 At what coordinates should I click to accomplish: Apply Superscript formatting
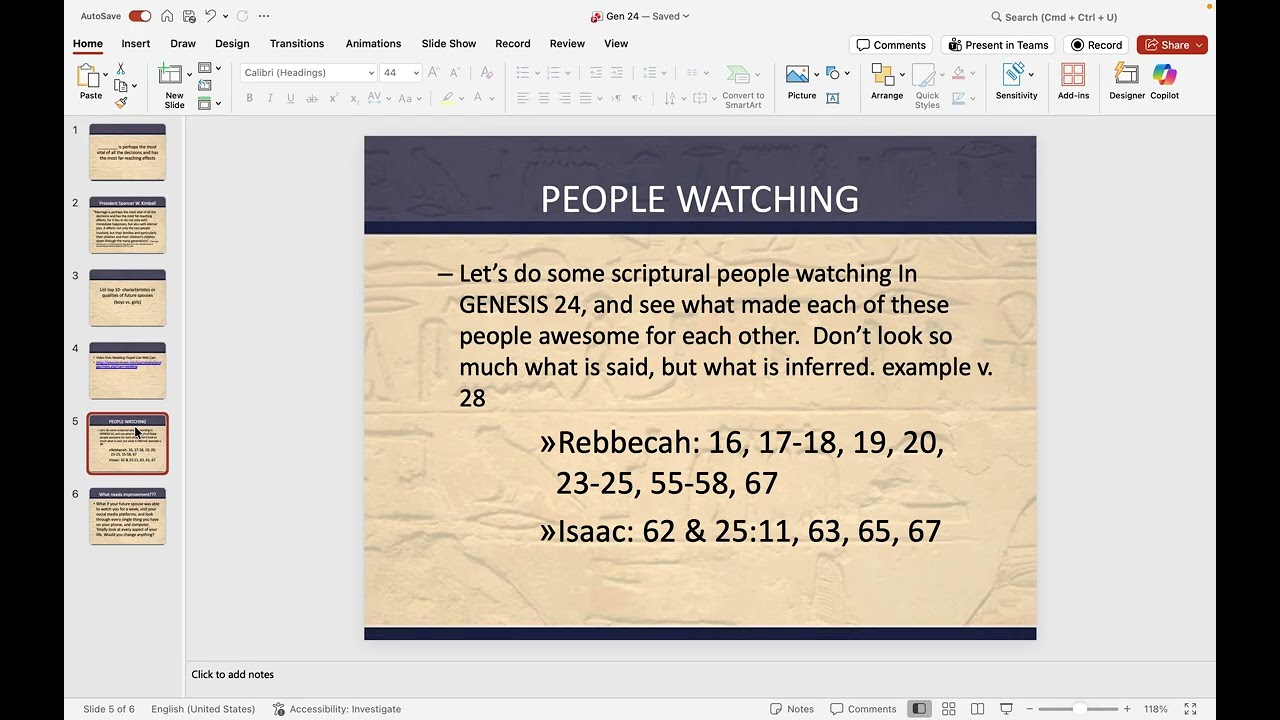click(x=333, y=98)
